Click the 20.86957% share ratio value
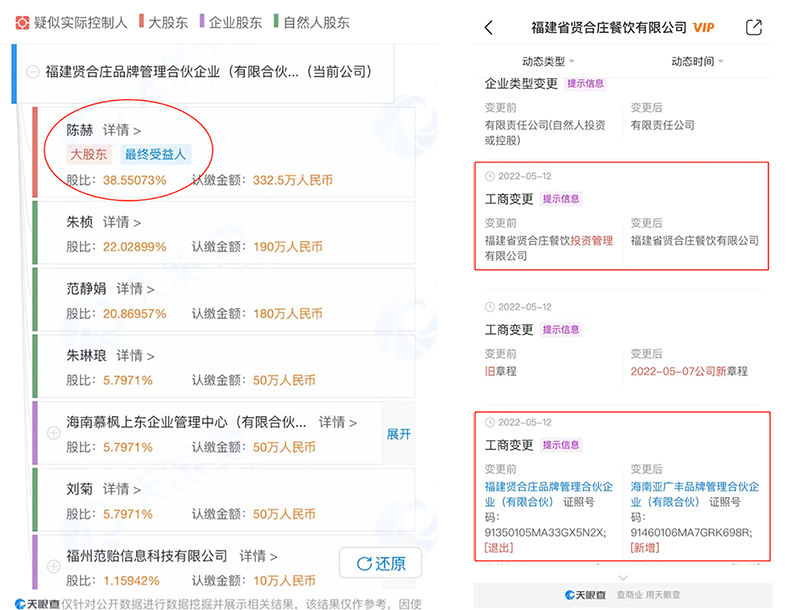 pos(135,314)
